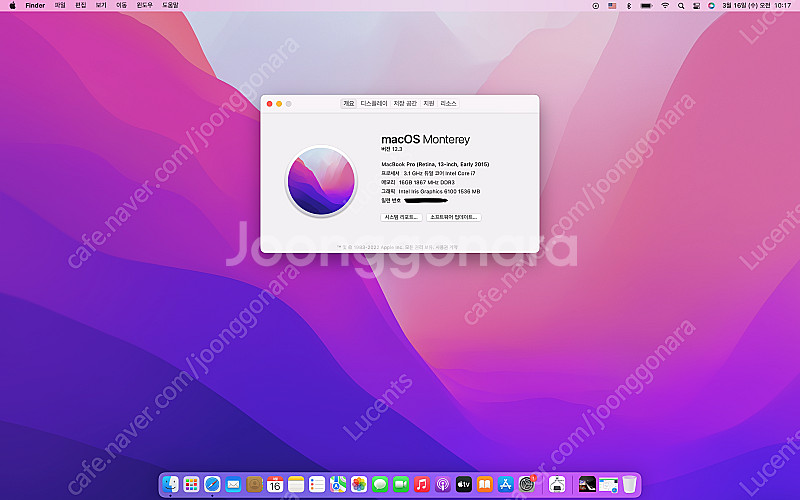Open the App Store icon

[505, 484]
